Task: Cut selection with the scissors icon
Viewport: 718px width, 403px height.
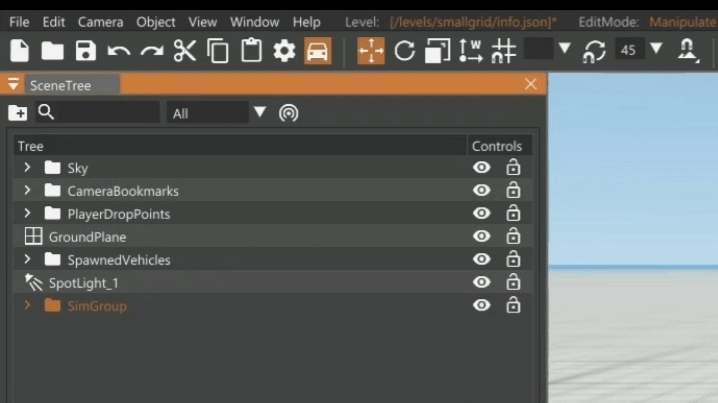Action: pyautogui.click(x=185, y=50)
